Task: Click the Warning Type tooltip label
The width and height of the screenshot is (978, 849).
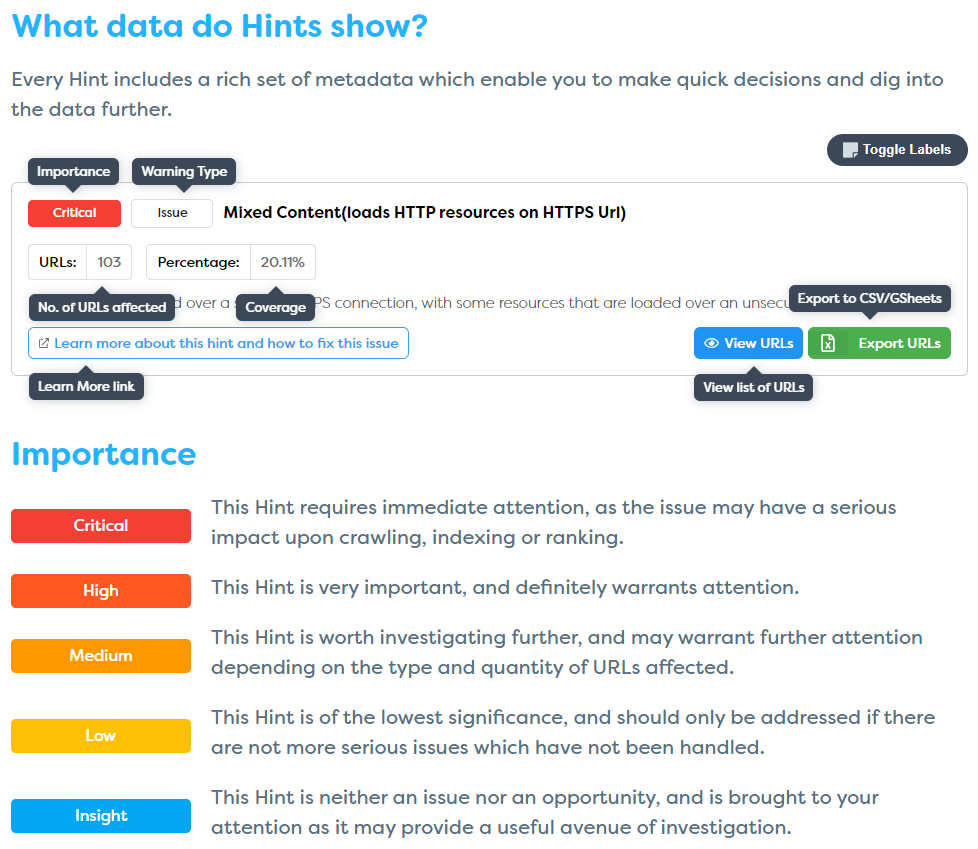Action: (184, 172)
